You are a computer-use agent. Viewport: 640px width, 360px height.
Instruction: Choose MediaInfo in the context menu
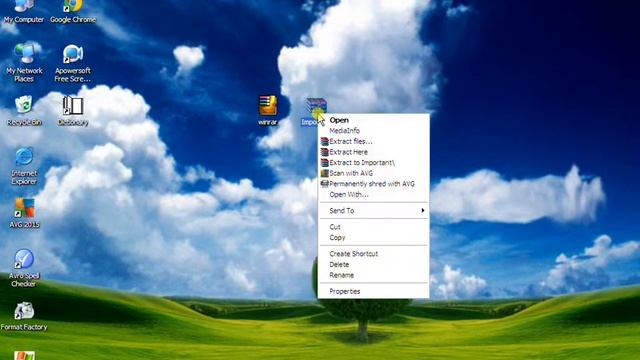click(373, 131)
